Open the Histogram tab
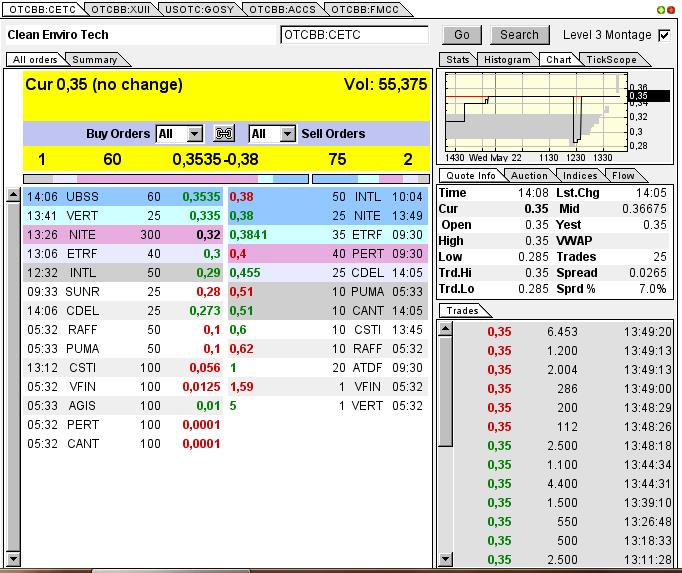 click(x=507, y=60)
